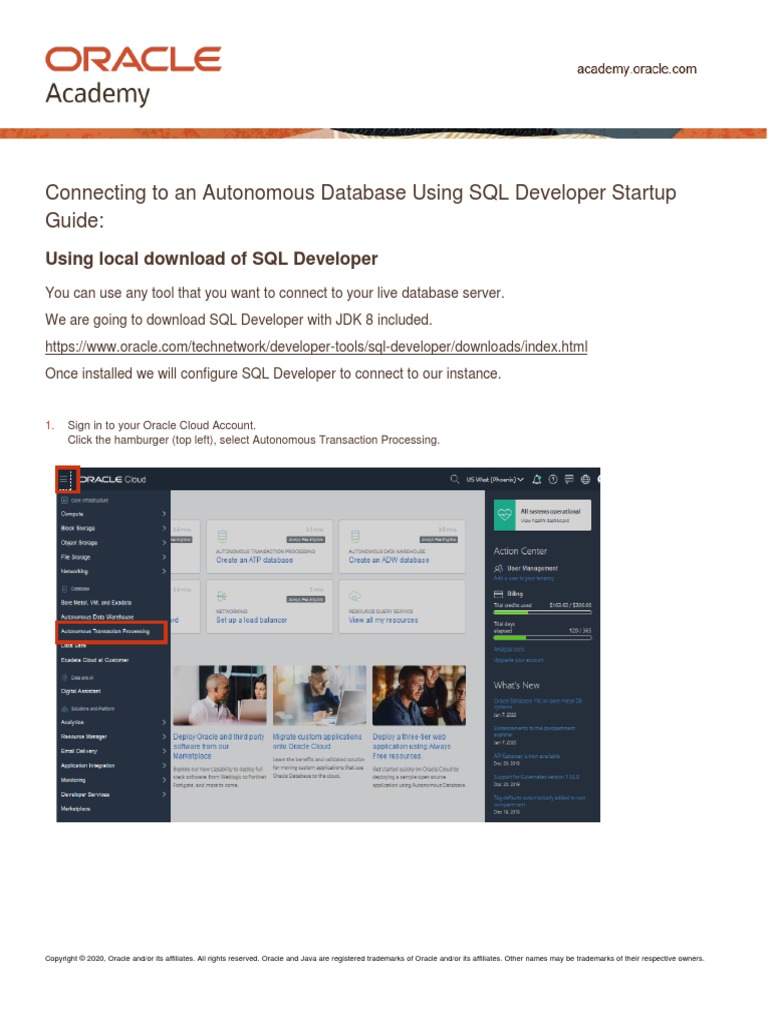The height and width of the screenshot is (1024, 768).
Task: Expand the Block Storage submenu chevron
Action: tap(164, 528)
